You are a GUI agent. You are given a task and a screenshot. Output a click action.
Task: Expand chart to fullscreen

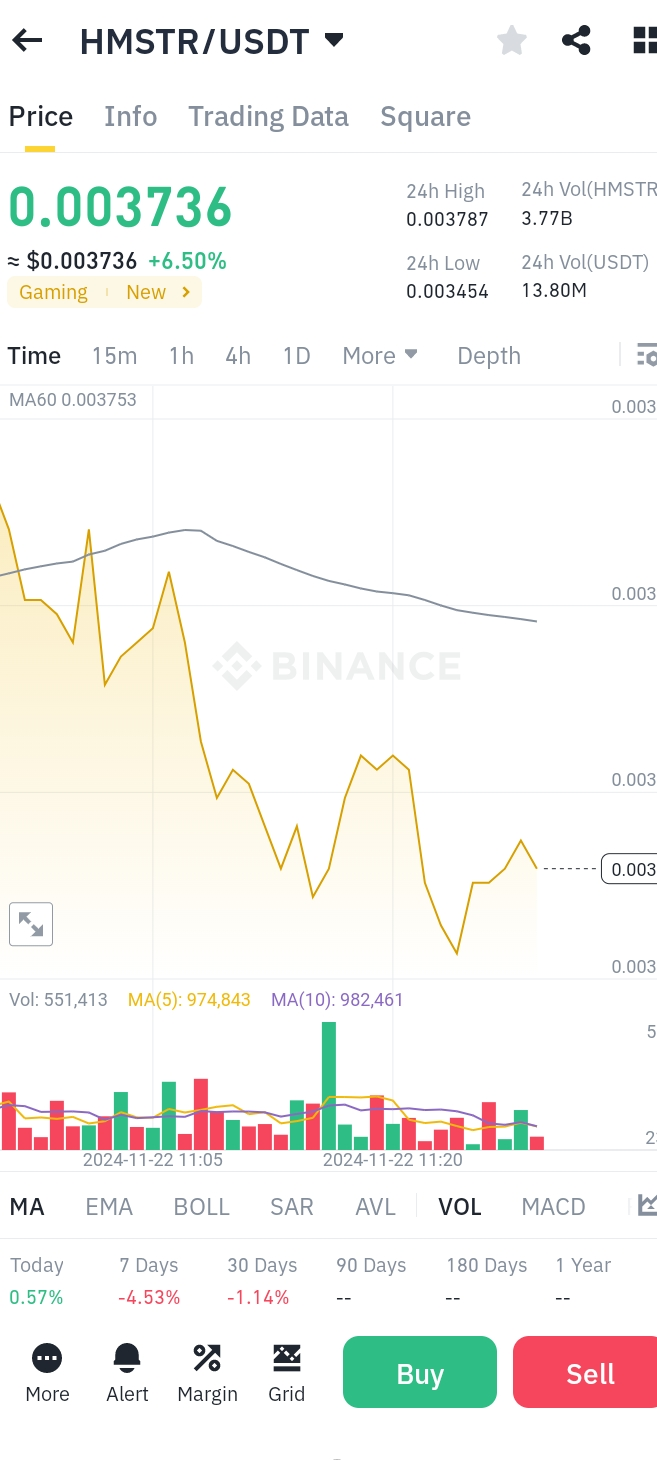31,924
